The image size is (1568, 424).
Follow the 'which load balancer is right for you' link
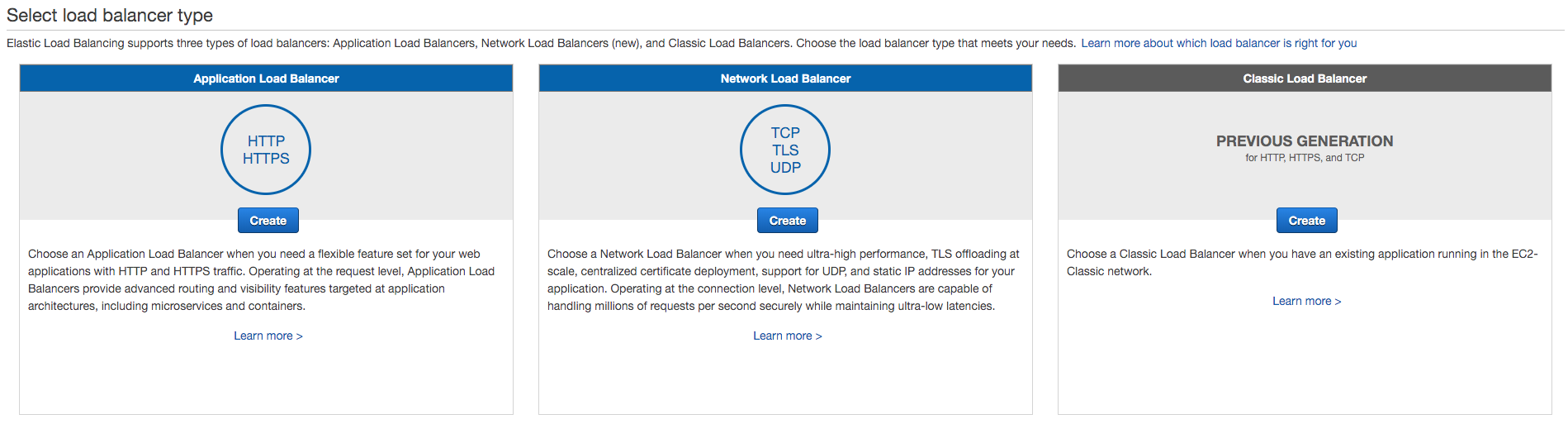(x=1219, y=43)
